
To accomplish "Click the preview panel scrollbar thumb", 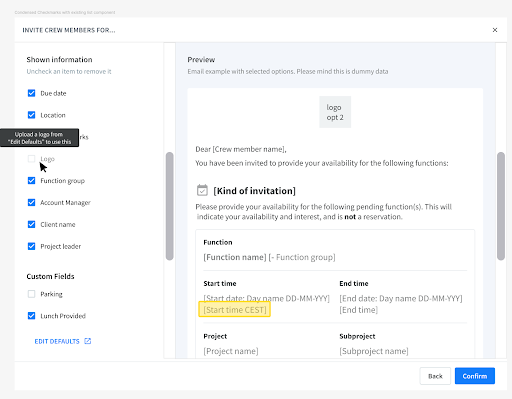I will point(501,206).
